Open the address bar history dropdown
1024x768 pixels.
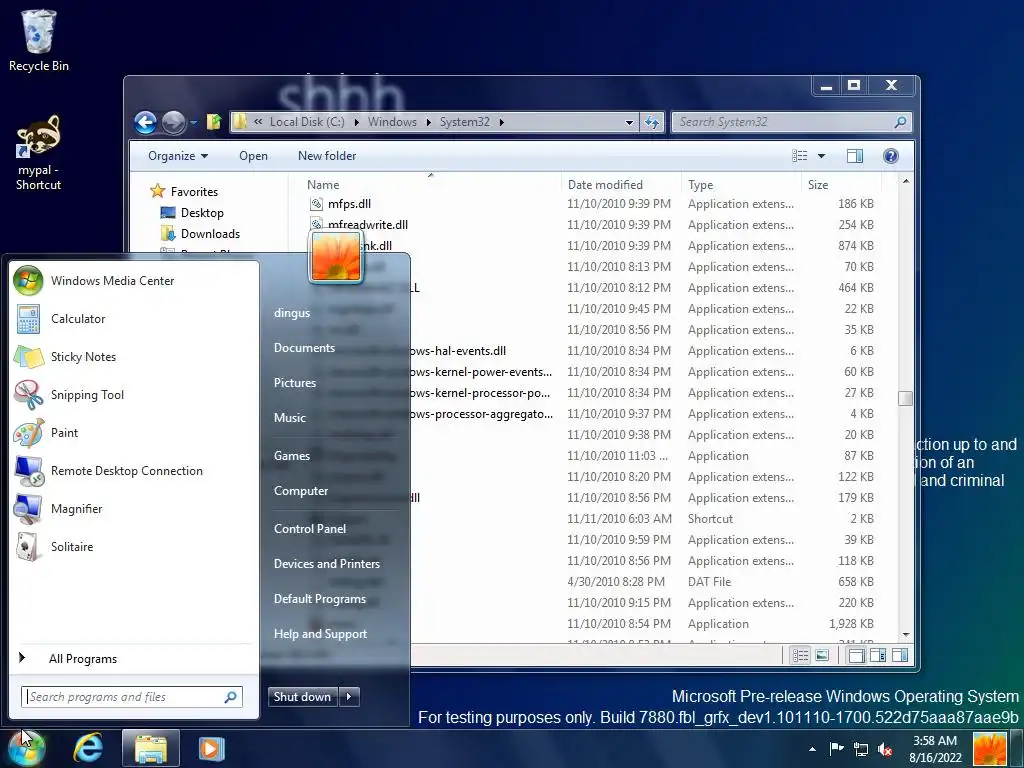point(629,122)
